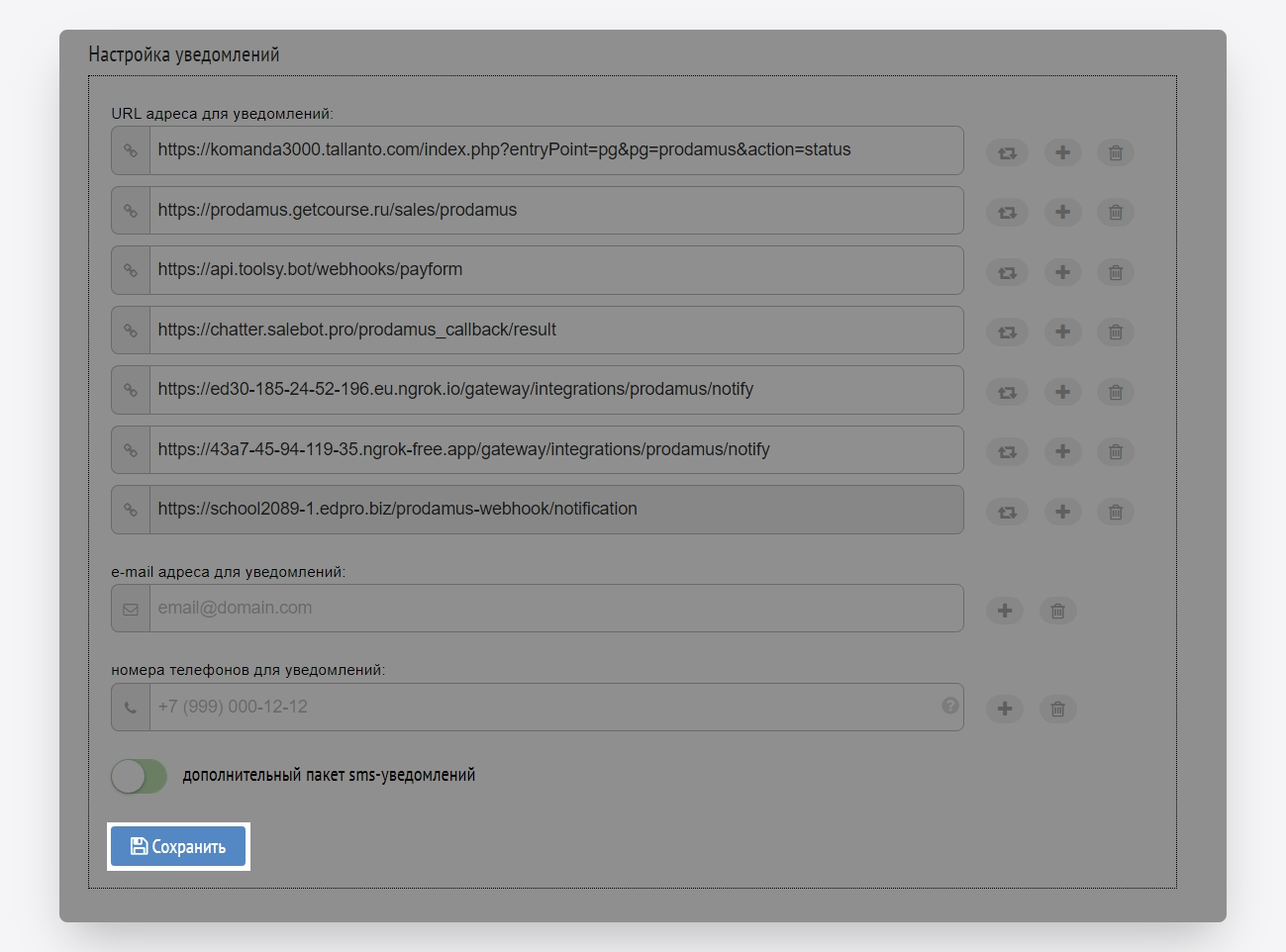Remove the phone number field
The height and width of the screenshot is (952, 1286).
[1057, 709]
